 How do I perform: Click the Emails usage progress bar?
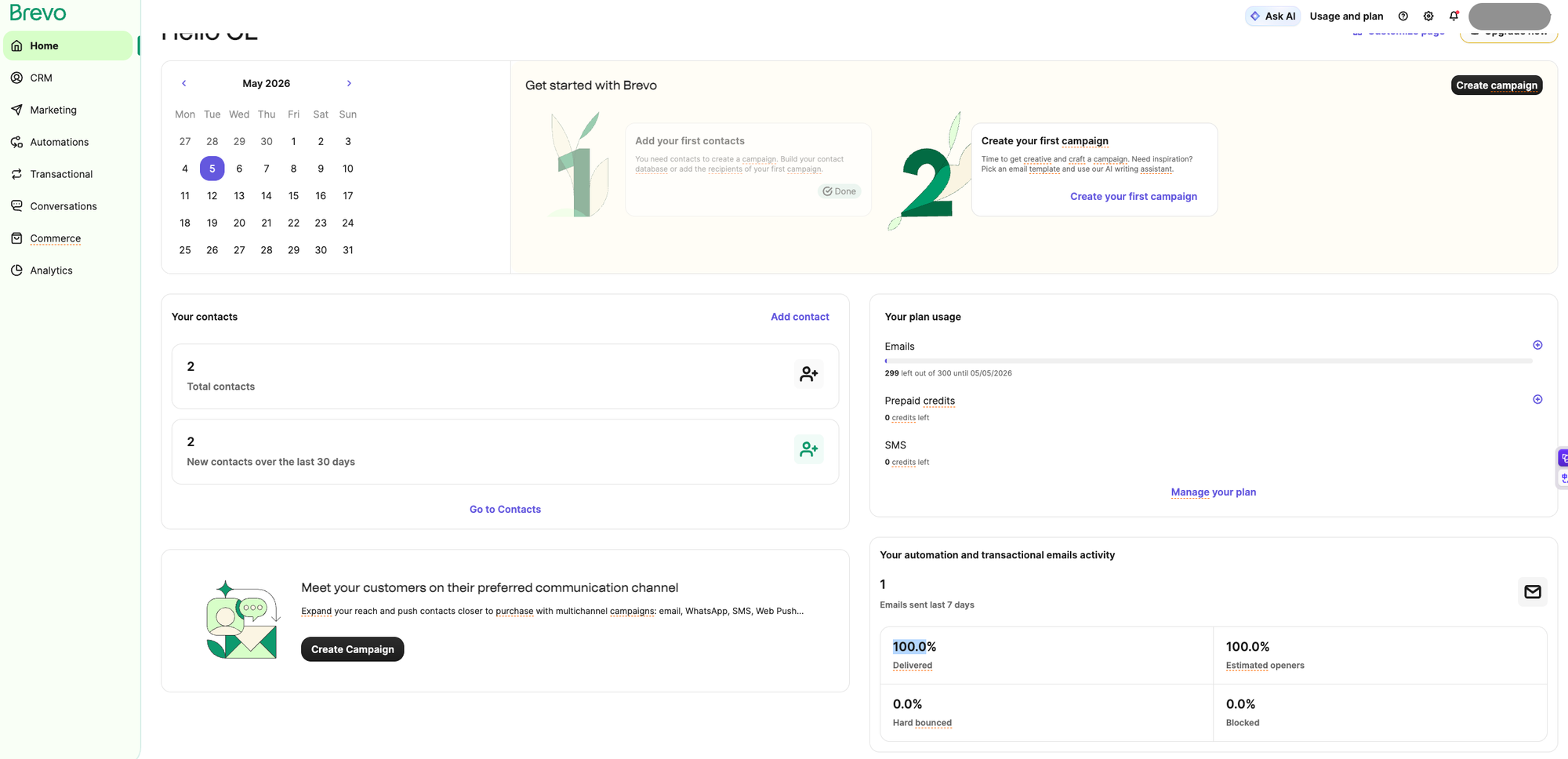pyautogui.click(x=1208, y=361)
